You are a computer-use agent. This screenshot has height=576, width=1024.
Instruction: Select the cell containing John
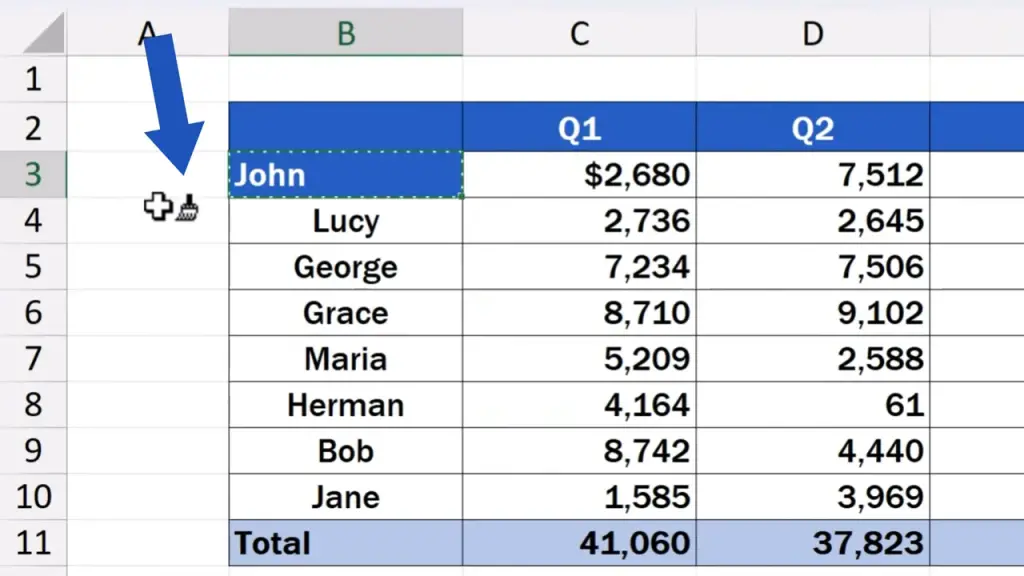(345, 175)
